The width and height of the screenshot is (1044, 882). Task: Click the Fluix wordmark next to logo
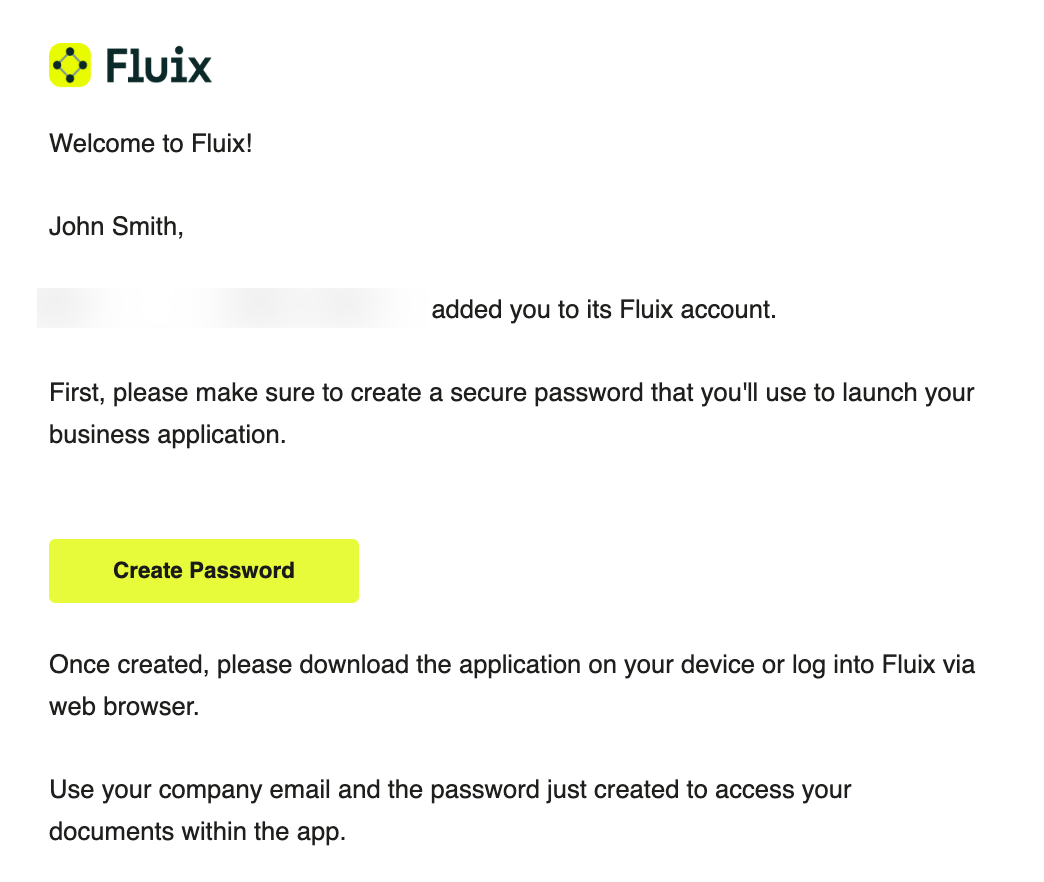[158, 66]
